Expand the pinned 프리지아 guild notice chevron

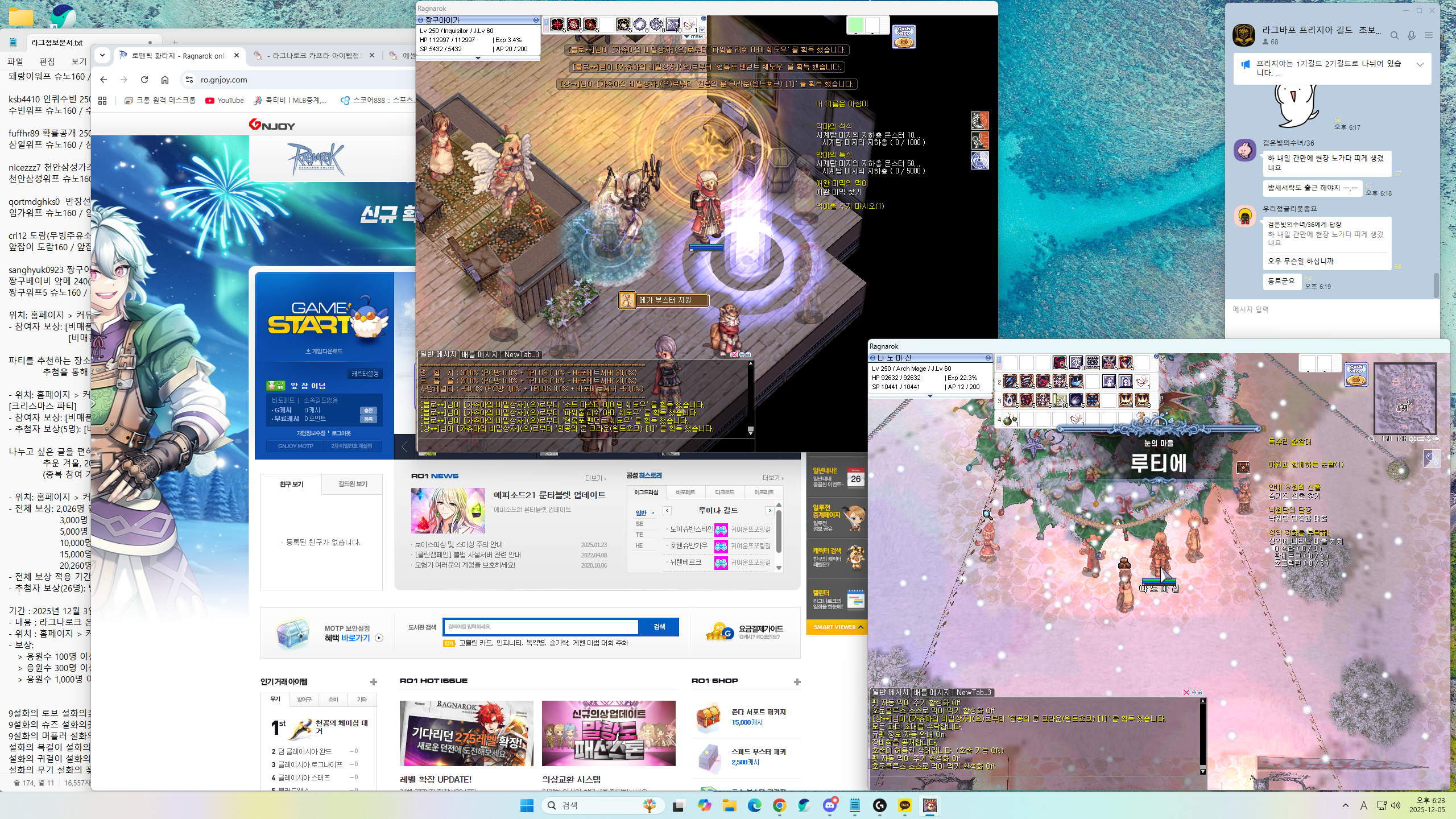1420,64
